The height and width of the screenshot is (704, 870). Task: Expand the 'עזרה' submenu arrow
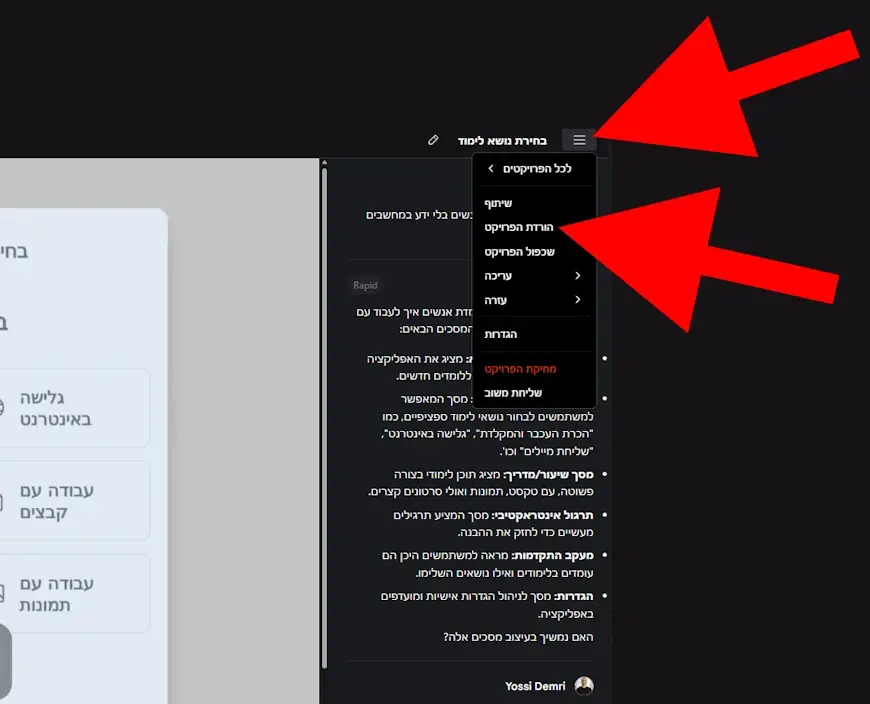tap(578, 300)
